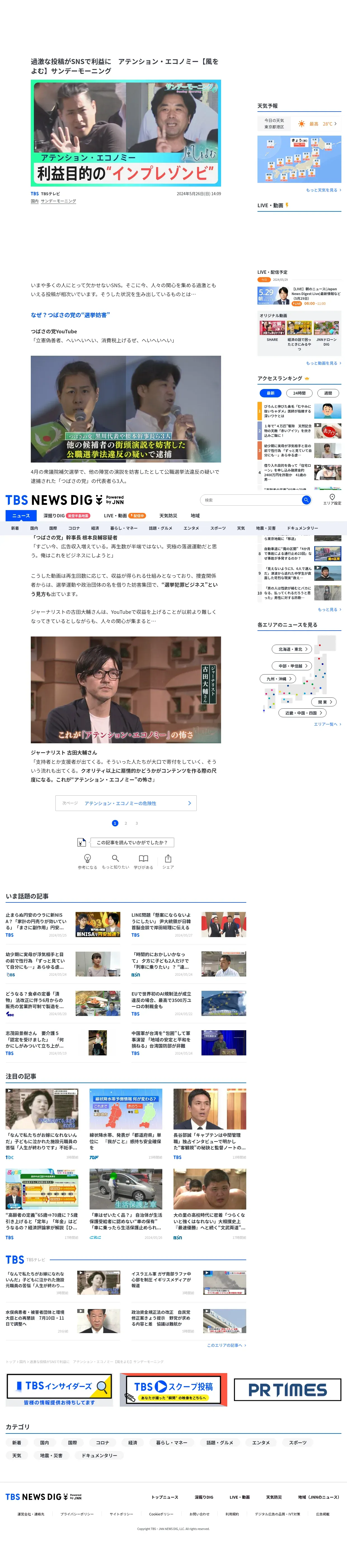The width and height of the screenshot is (347, 1568).
Task: Click the TBS NEWS DIG header logo
Action: point(65,500)
